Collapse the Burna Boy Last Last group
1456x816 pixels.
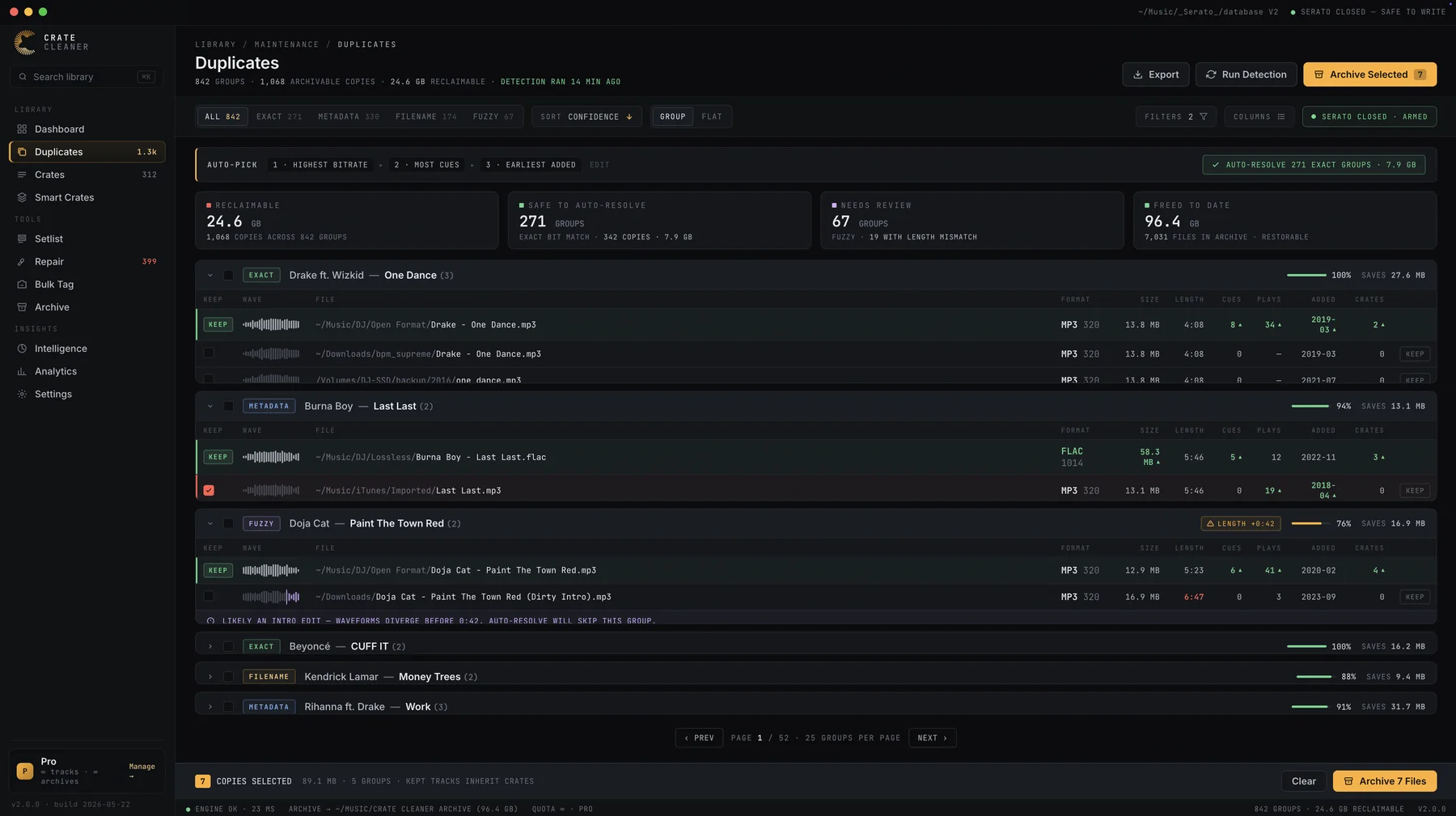coord(210,406)
